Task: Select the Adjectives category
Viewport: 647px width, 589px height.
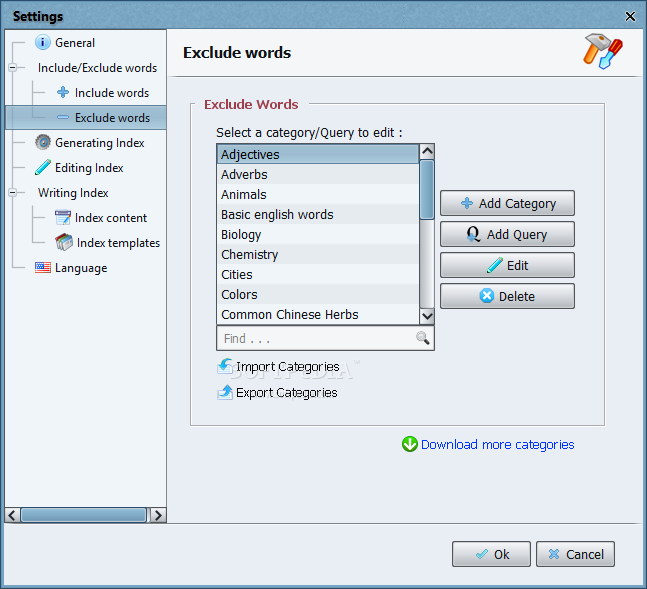Action: tap(318, 154)
